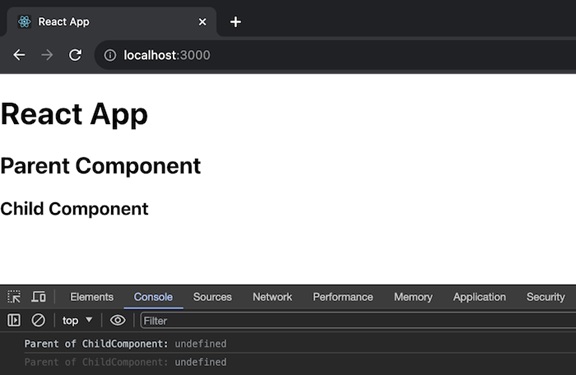Reload the localhost page
The height and width of the screenshot is (375, 576).
75,55
